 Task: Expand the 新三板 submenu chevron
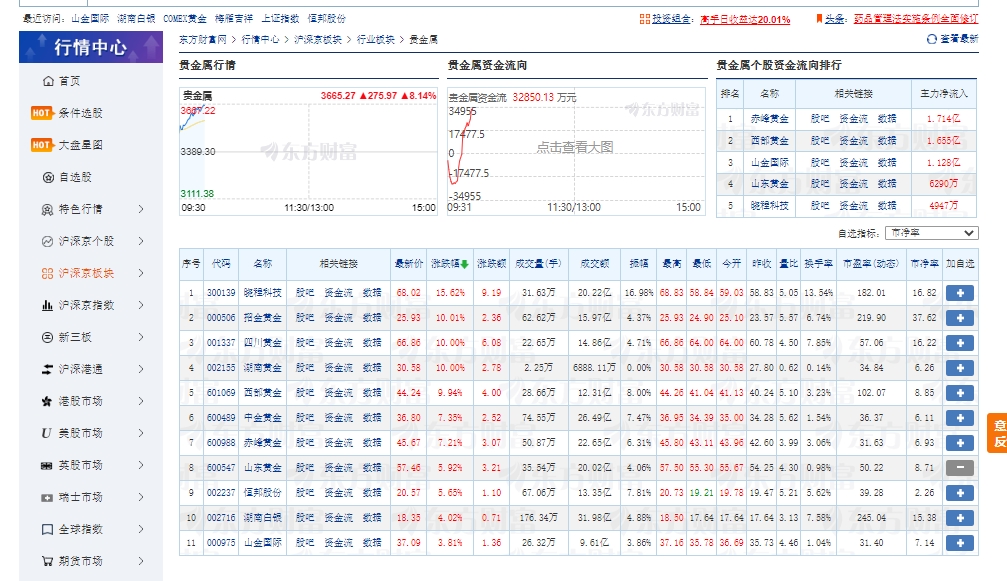(x=141, y=338)
